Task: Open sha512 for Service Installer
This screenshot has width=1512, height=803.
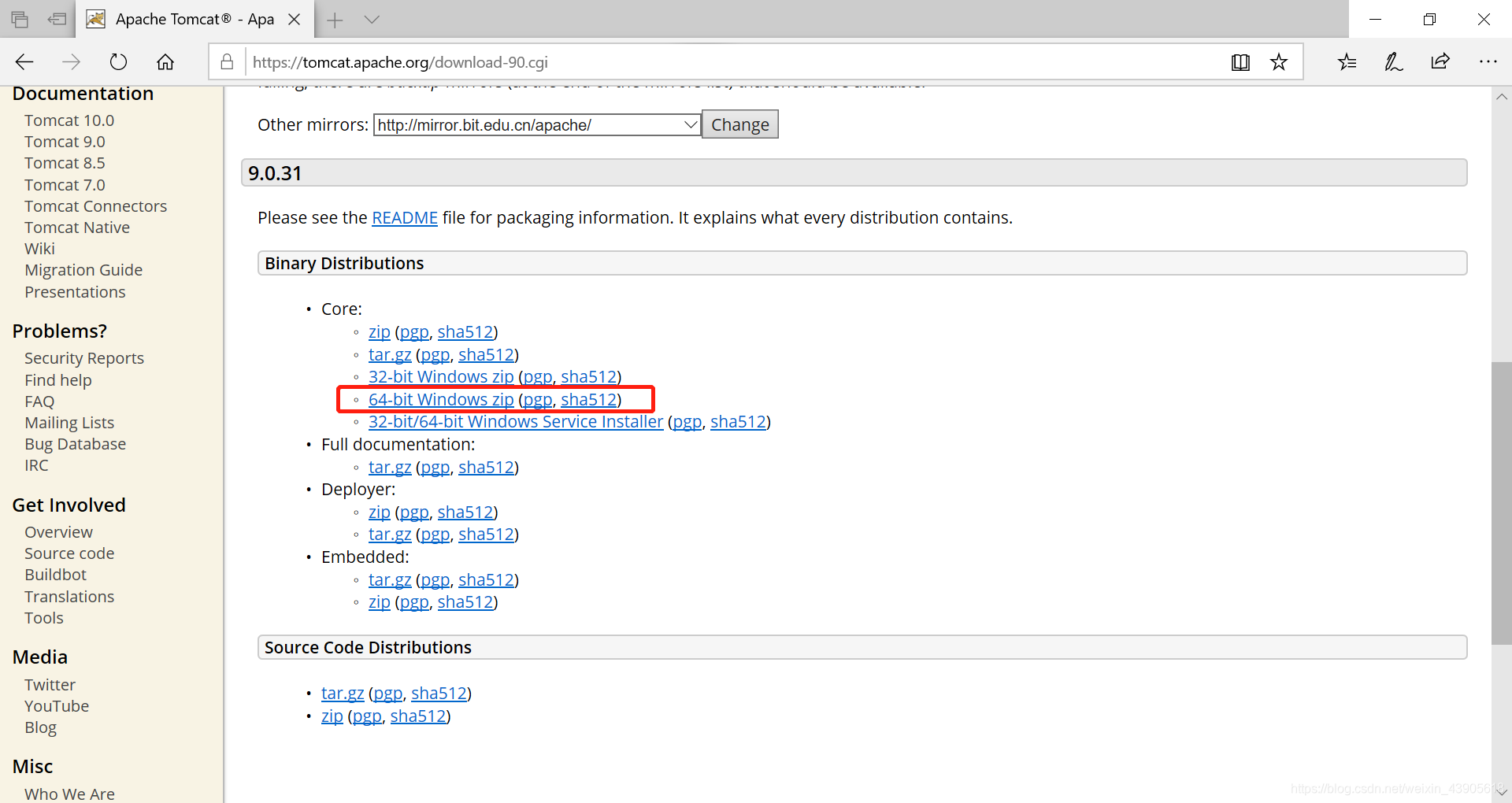Action: tap(738, 422)
